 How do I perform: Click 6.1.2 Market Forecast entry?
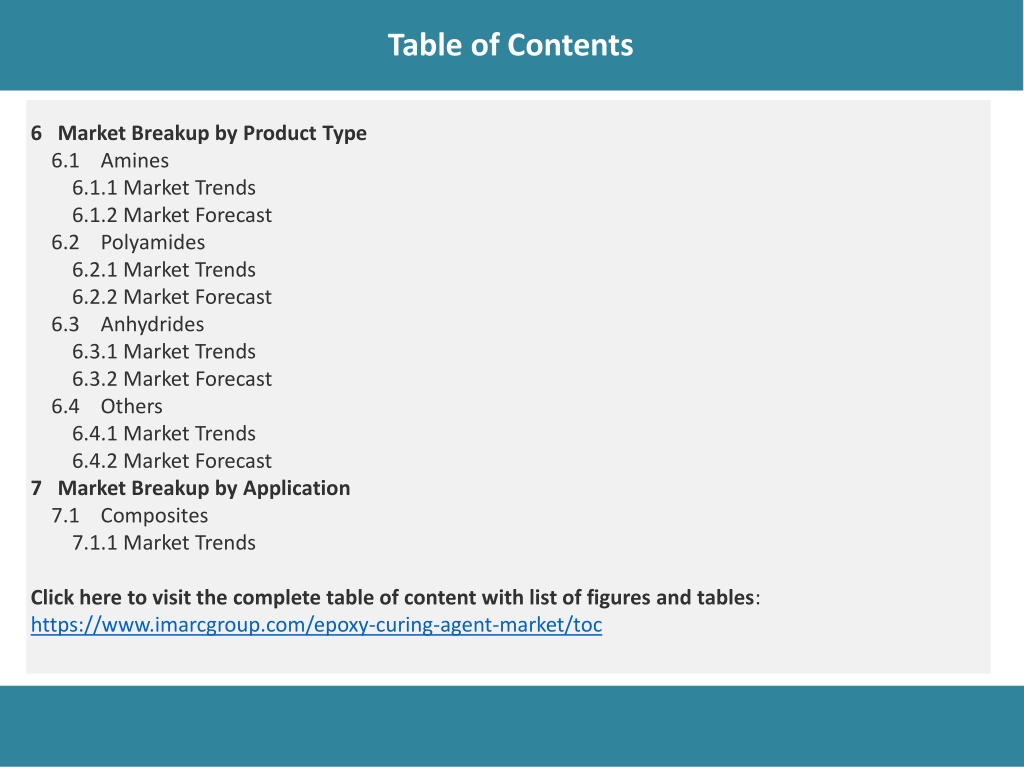click(x=172, y=216)
